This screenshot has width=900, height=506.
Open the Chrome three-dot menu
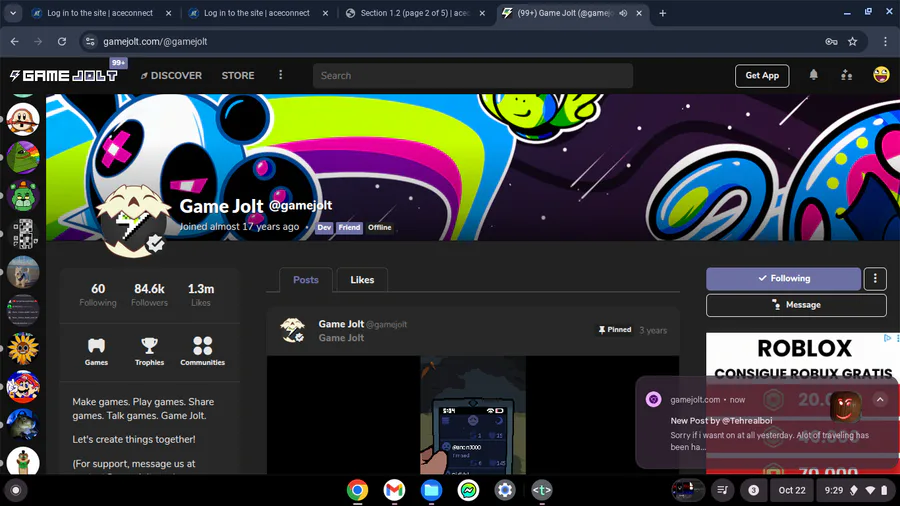tap(885, 41)
